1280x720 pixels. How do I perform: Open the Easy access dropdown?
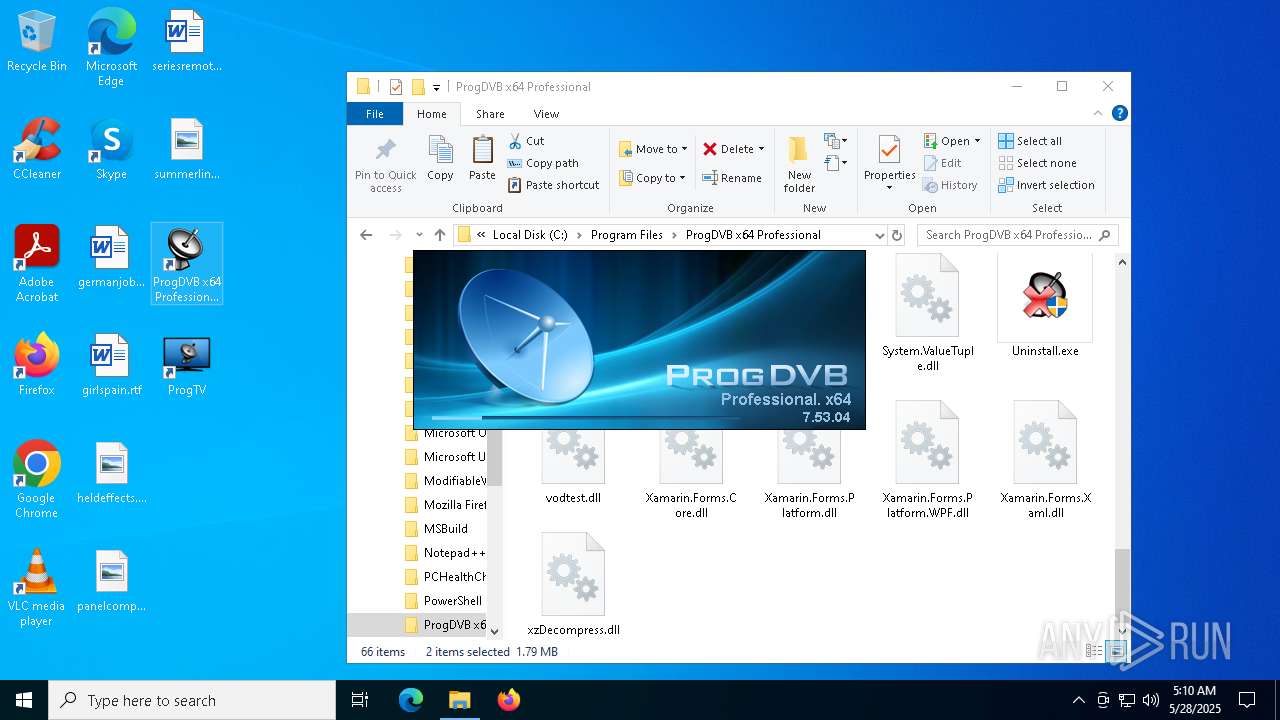click(836, 163)
